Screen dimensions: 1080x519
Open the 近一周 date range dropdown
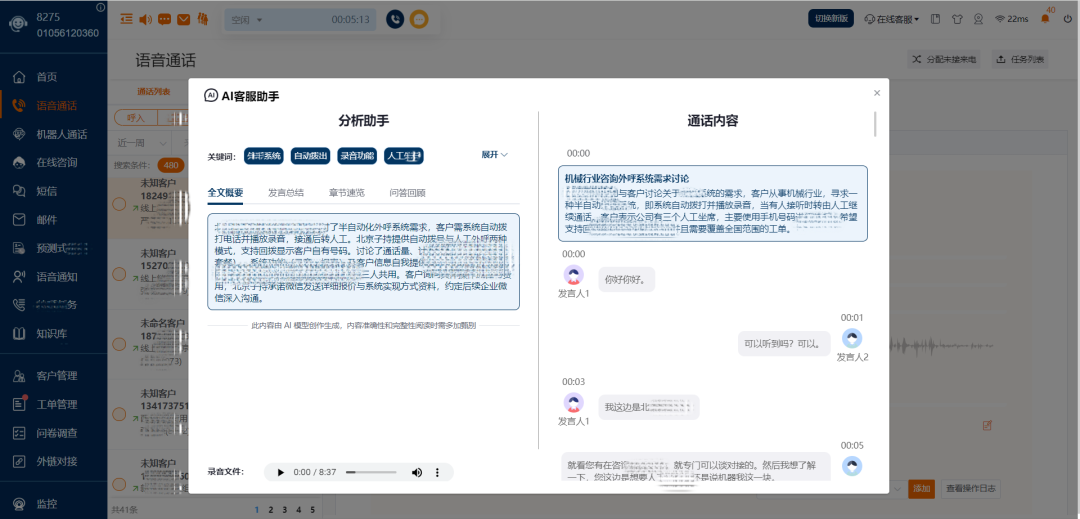(143, 143)
